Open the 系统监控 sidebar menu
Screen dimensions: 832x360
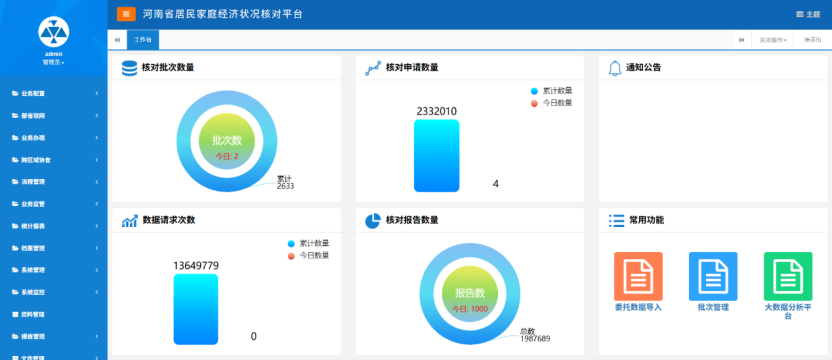click(54, 292)
